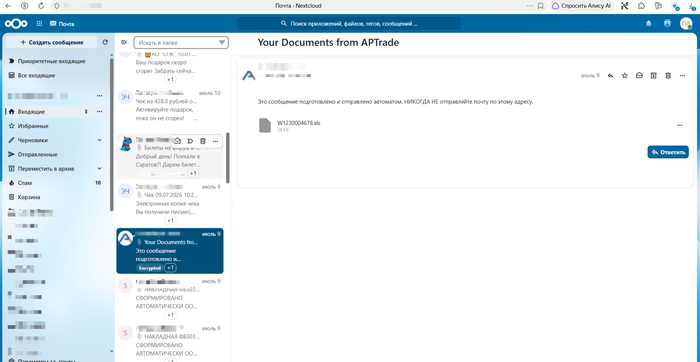Mark hovered email as important
This screenshot has height=362, width=700.
click(190, 141)
